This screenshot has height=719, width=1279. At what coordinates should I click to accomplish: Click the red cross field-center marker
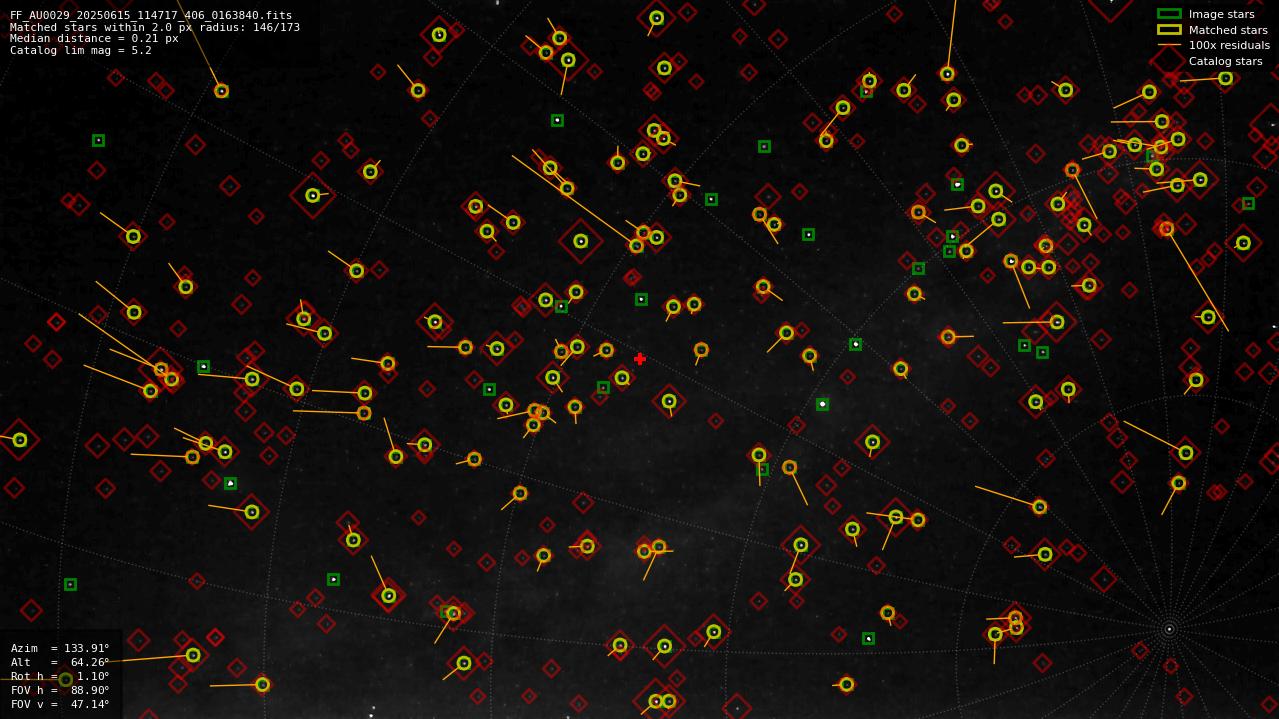[640, 359]
